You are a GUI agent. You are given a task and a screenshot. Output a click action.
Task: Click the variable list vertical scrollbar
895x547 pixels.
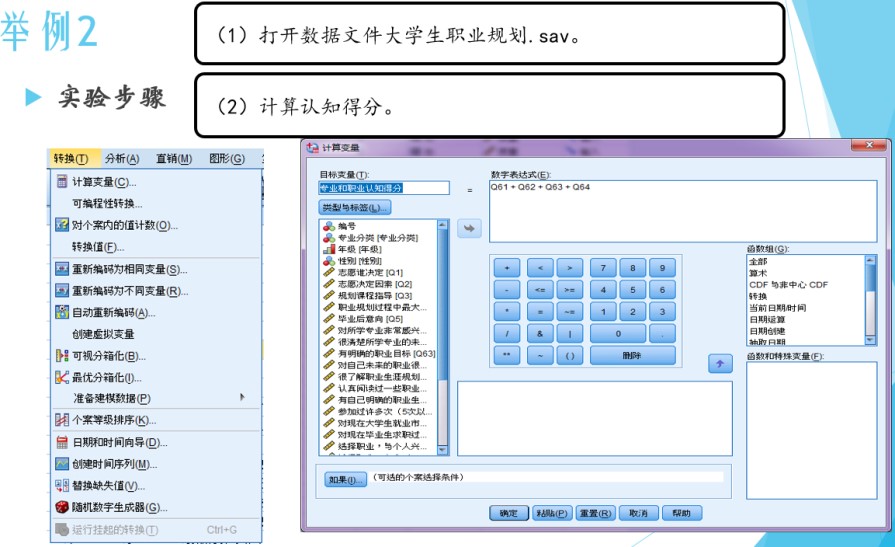[443, 330]
